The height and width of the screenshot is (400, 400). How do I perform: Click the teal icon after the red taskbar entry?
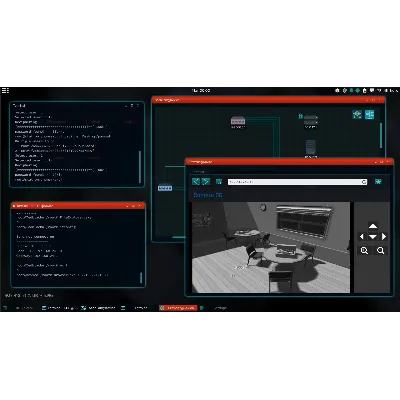click(x=202, y=308)
